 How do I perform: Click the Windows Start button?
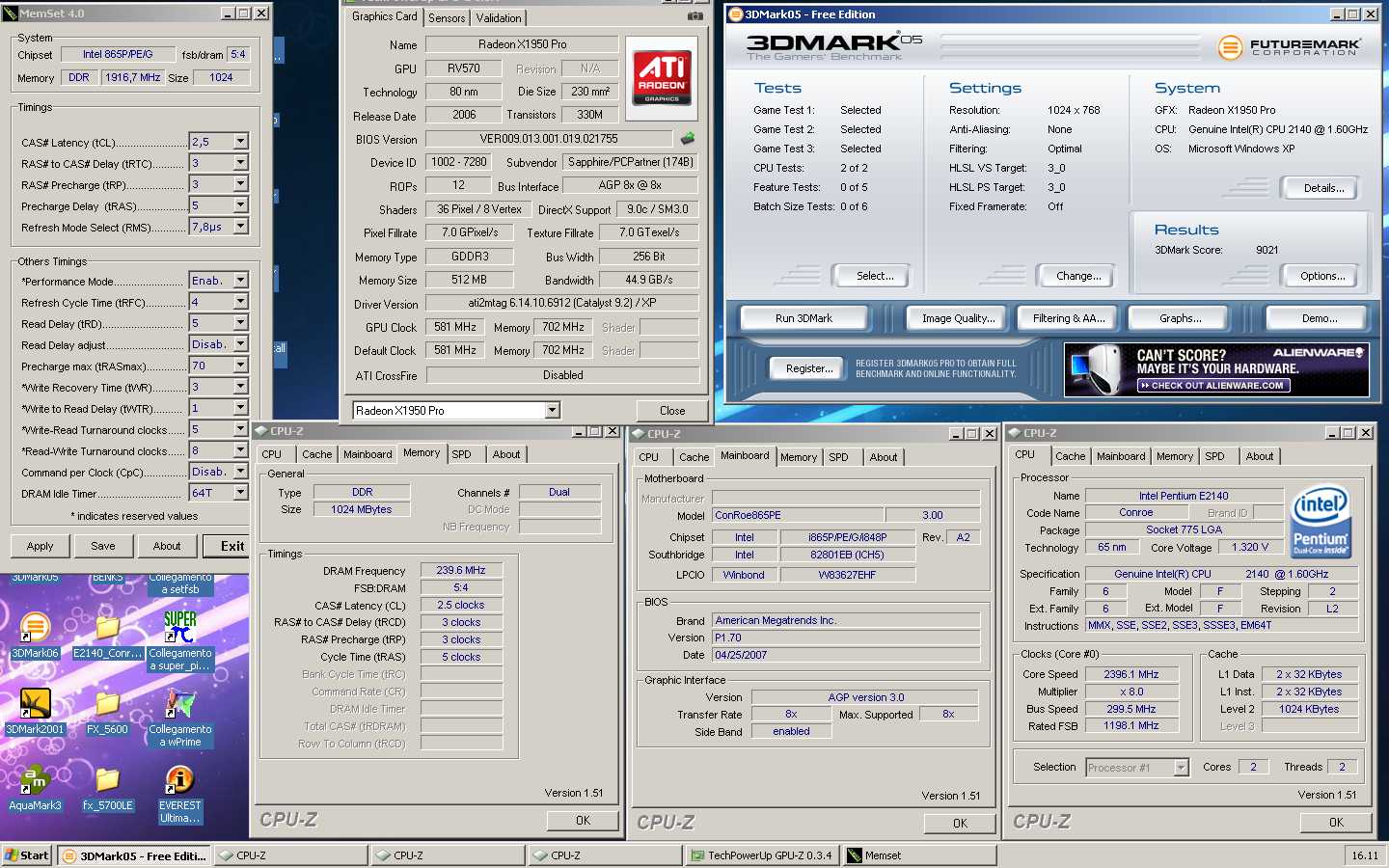(27, 855)
